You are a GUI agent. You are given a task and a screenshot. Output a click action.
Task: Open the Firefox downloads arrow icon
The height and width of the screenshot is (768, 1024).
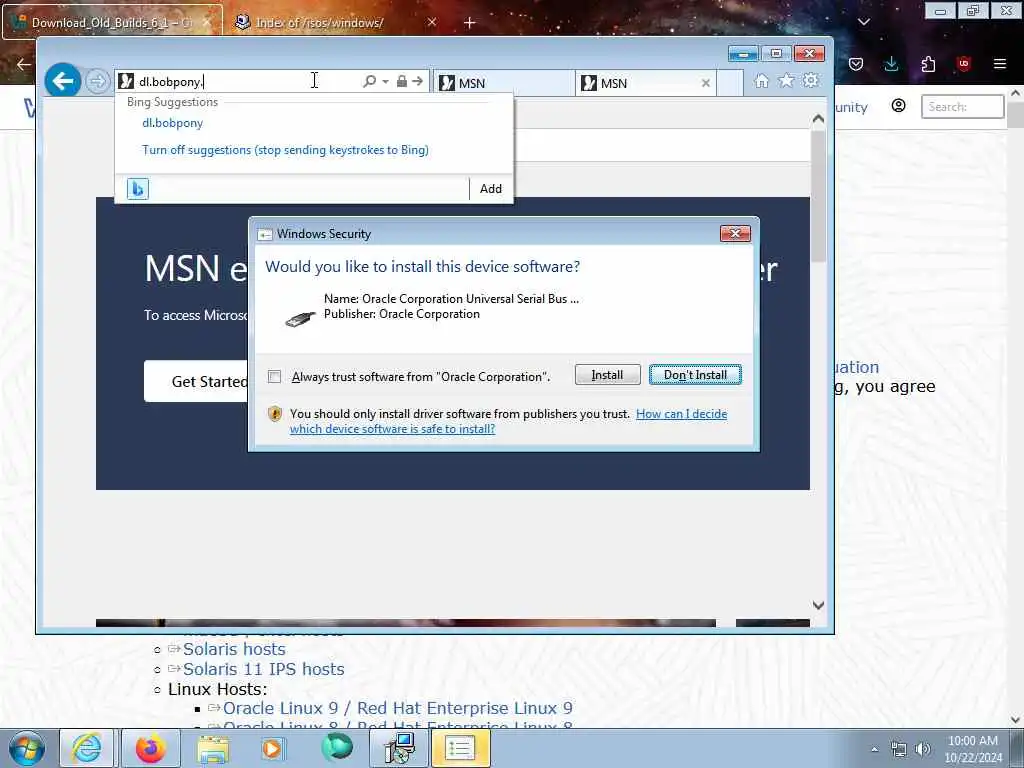tap(891, 64)
